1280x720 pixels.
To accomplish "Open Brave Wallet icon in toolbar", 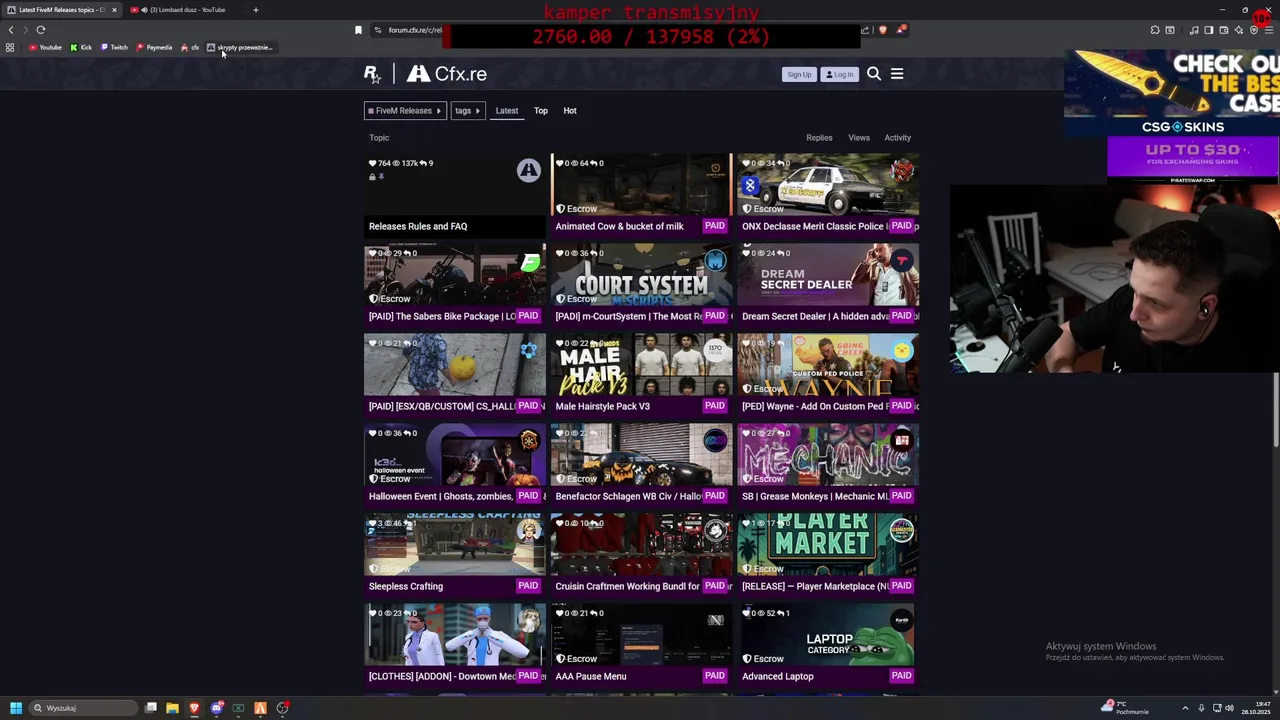I will click(x=1223, y=30).
